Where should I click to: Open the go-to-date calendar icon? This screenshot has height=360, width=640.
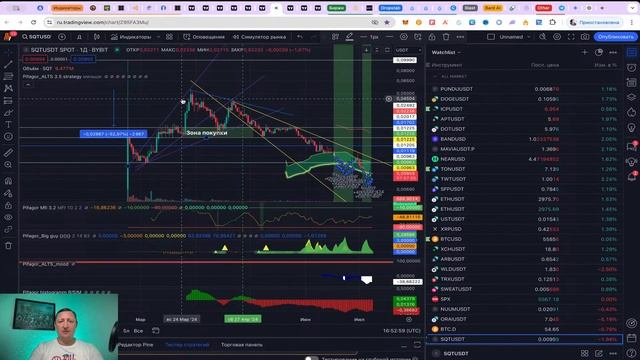[156, 330]
